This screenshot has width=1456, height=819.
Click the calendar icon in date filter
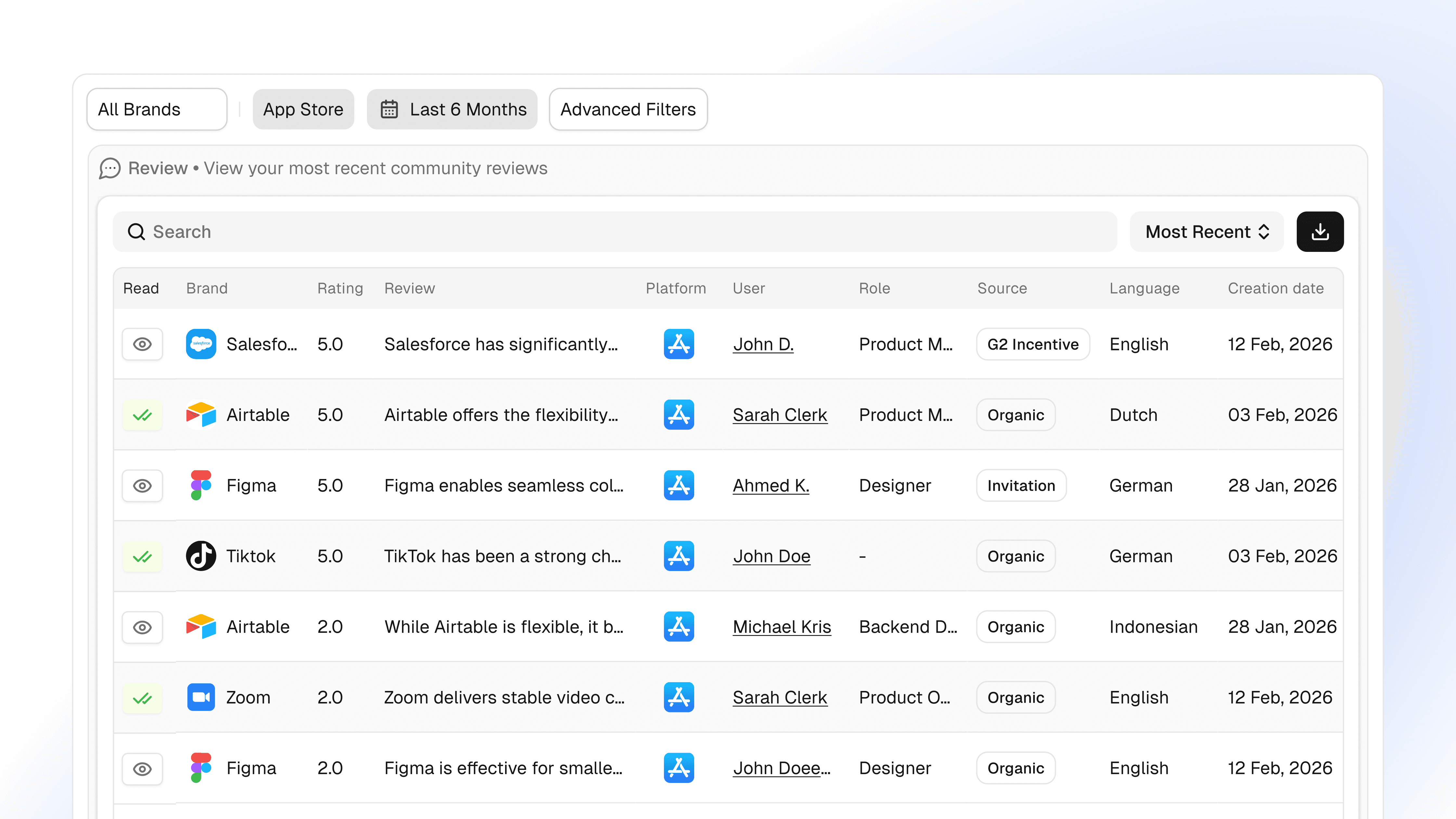[389, 109]
